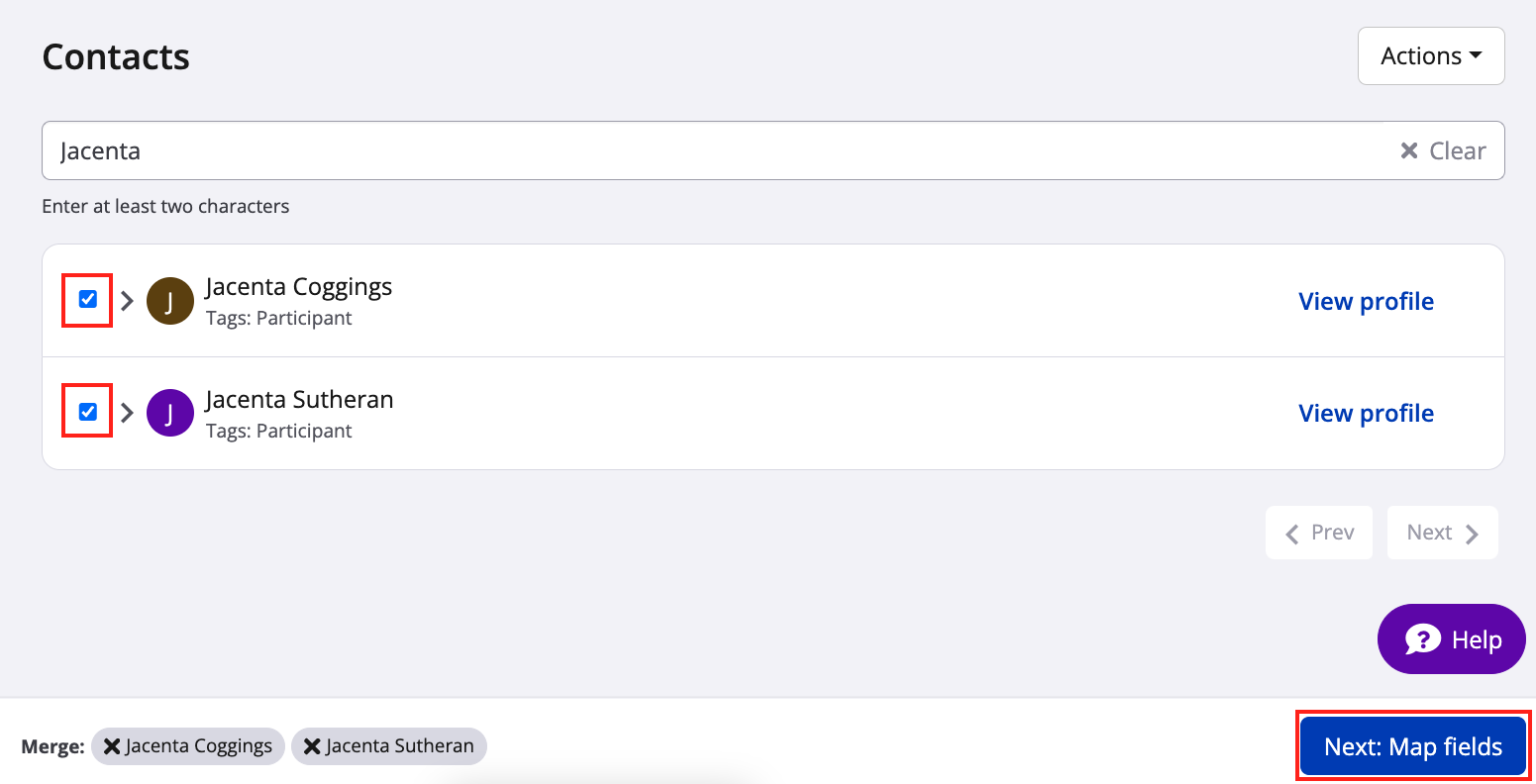This screenshot has width=1536, height=784.
Task: Click the right chevron on Next
Action: 1472,534
